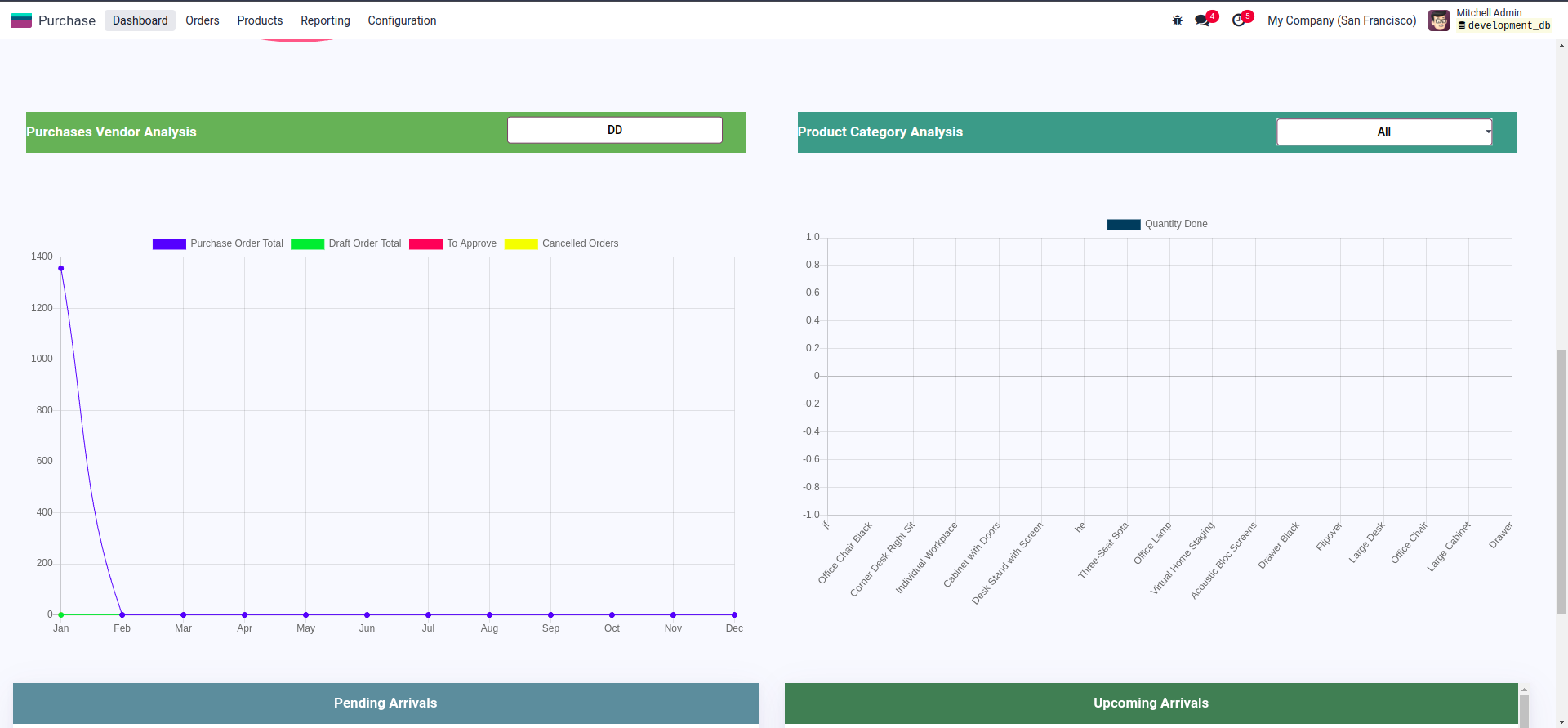Click the Mitchell Admin avatar picture

tap(1438, 20)
